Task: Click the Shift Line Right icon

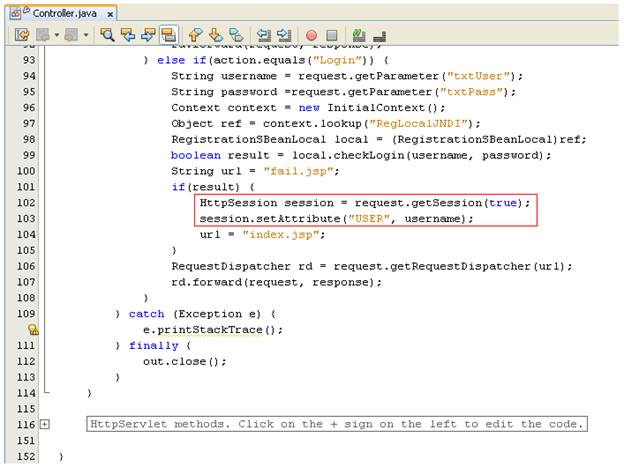Action: coord(284,35)
